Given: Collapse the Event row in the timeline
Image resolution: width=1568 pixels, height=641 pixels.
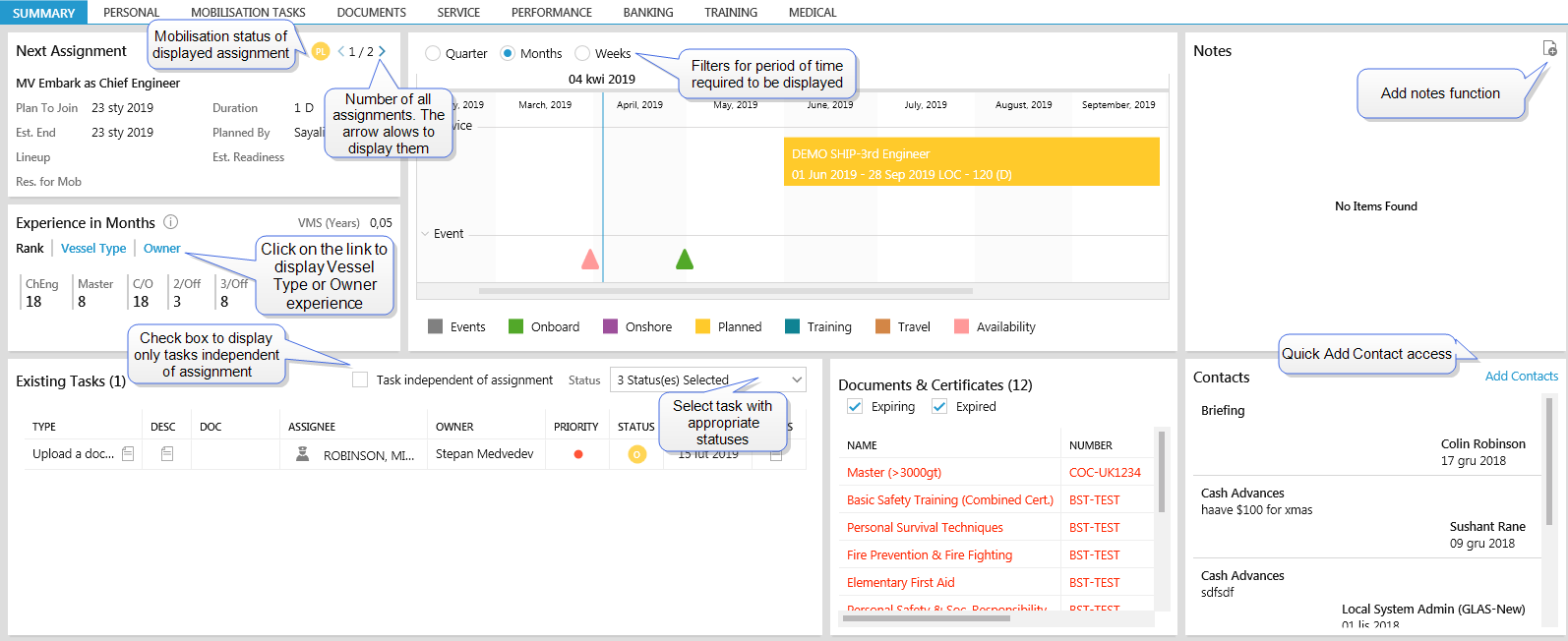Looking at the screenshot, I should [x=425, y=234].
